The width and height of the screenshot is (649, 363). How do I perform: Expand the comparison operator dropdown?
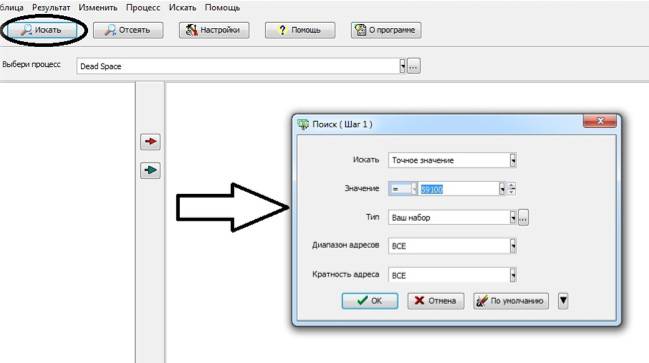(414, 189)
